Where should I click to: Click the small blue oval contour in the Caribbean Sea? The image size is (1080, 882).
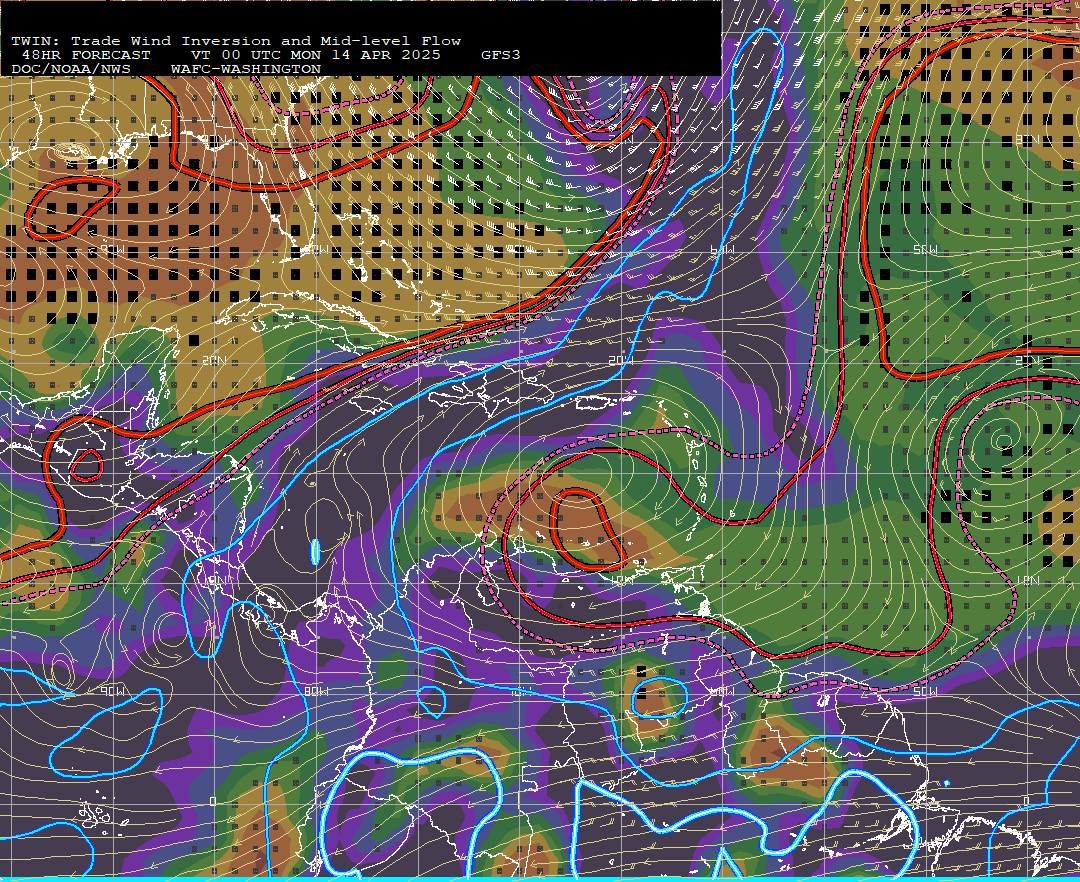(x=315, y=552)
